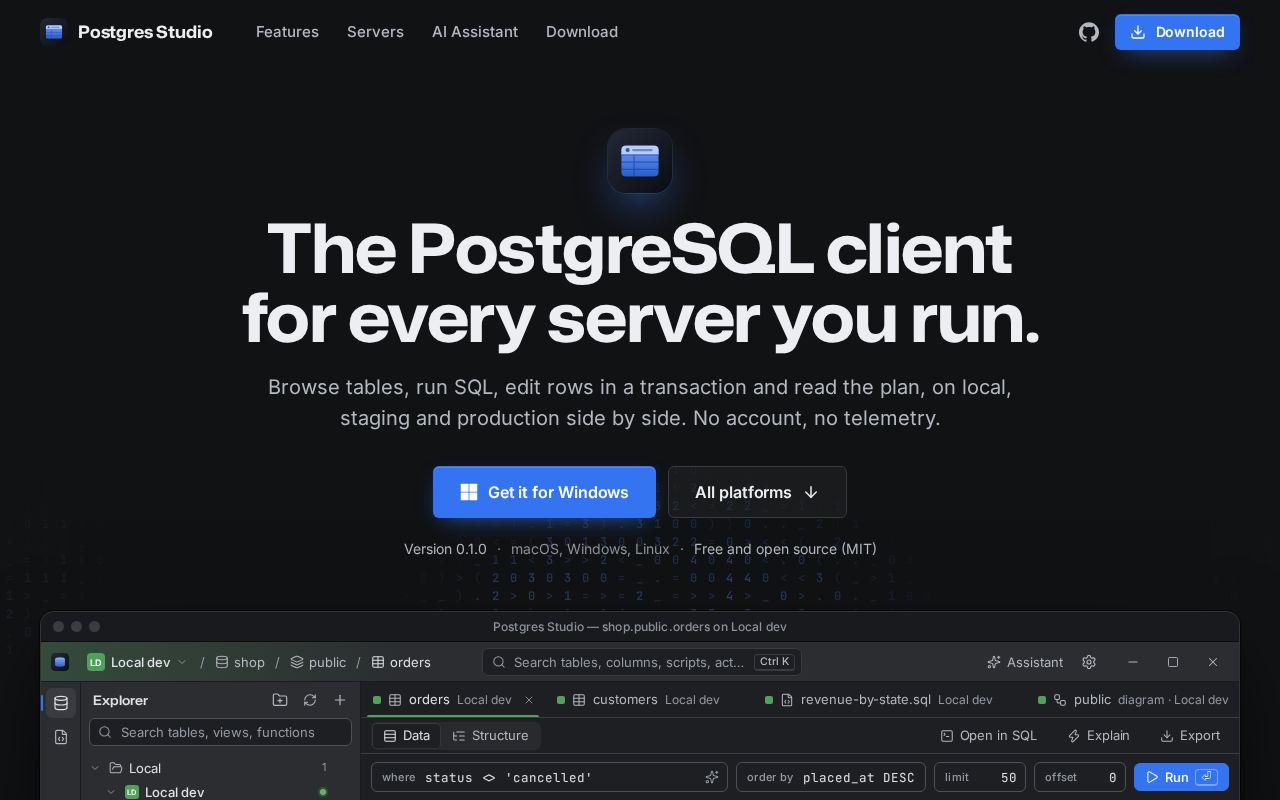Open the settings gear in the app window
The height and width of the screenshot is (800, 1280).
click(1089, 662)
